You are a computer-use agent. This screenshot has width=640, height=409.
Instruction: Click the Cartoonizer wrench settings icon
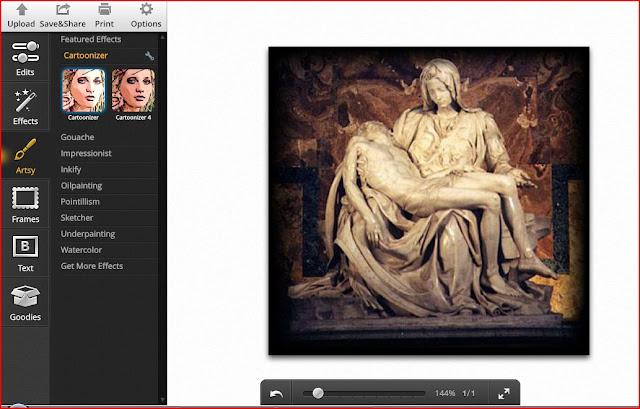click(149, 56)
